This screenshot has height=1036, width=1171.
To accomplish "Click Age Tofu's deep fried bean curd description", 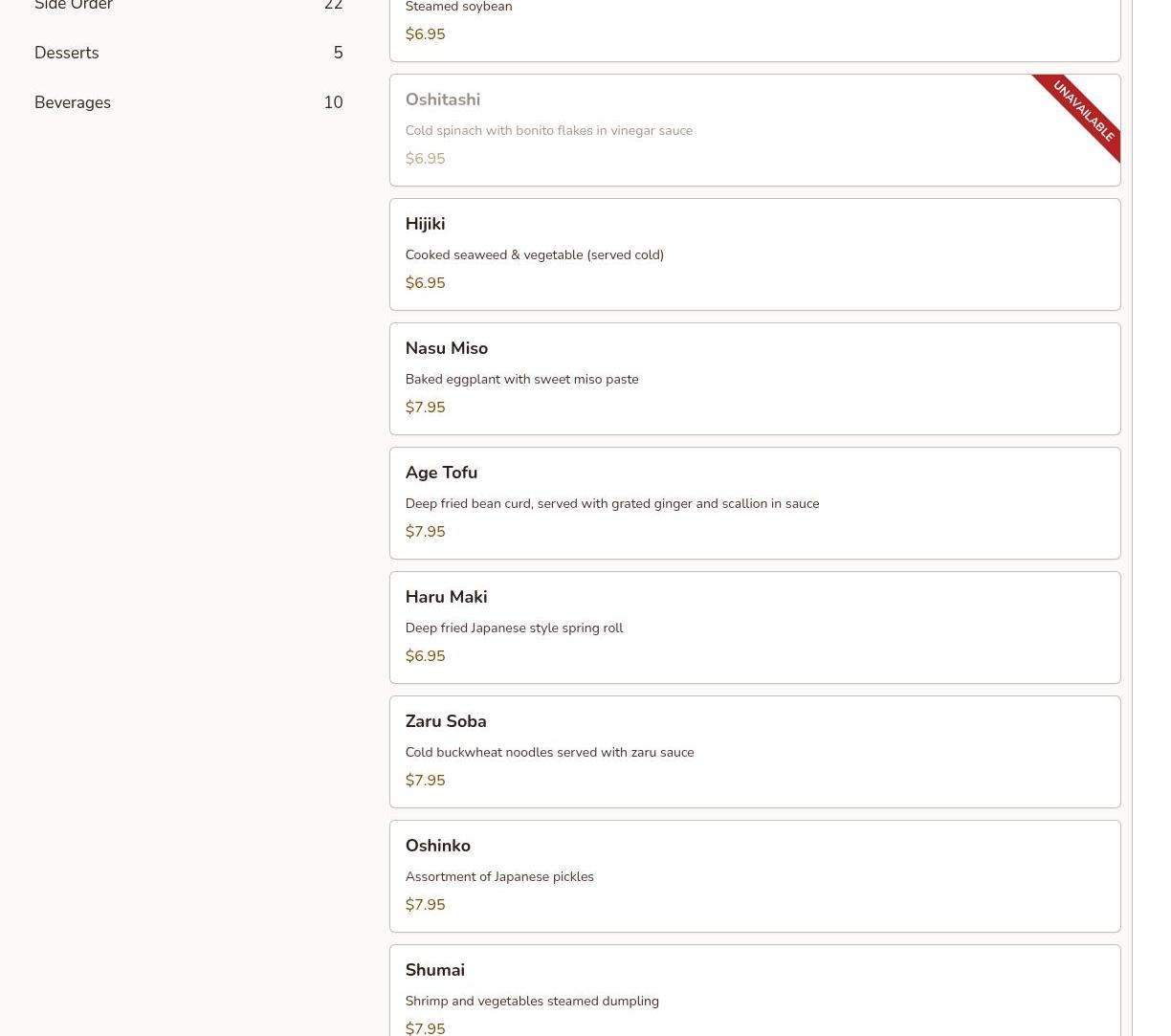I will 611,503.
